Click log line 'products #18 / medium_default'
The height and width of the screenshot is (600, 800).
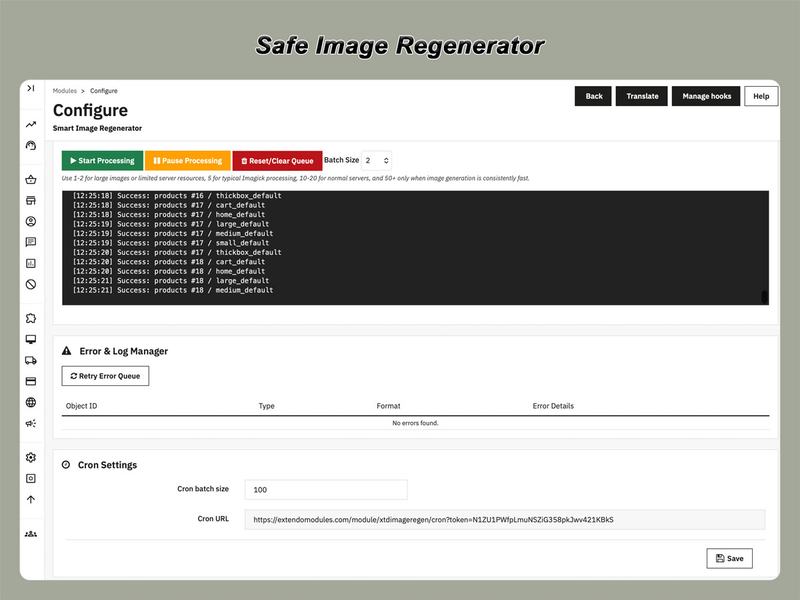click(x=172, y=290)
